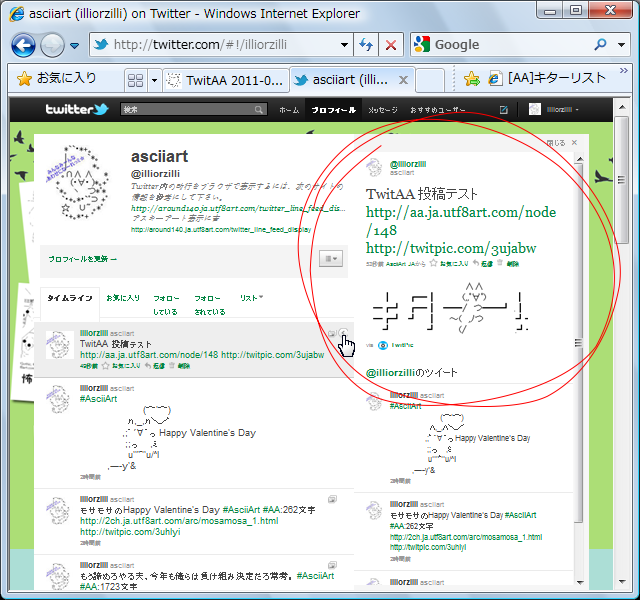Open おすすめユーザー in Twitter nav
640x600 pixels.
[438, 110]
